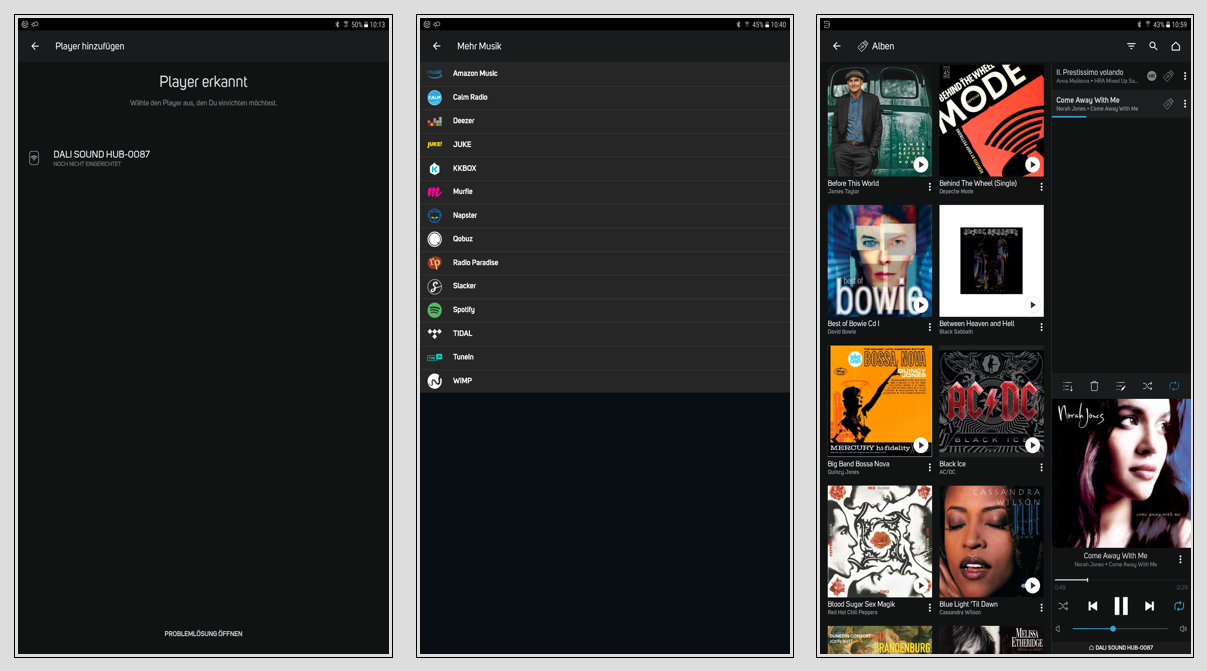Pause the current track
This screenshot has height=671, width=1207.
1121,606
